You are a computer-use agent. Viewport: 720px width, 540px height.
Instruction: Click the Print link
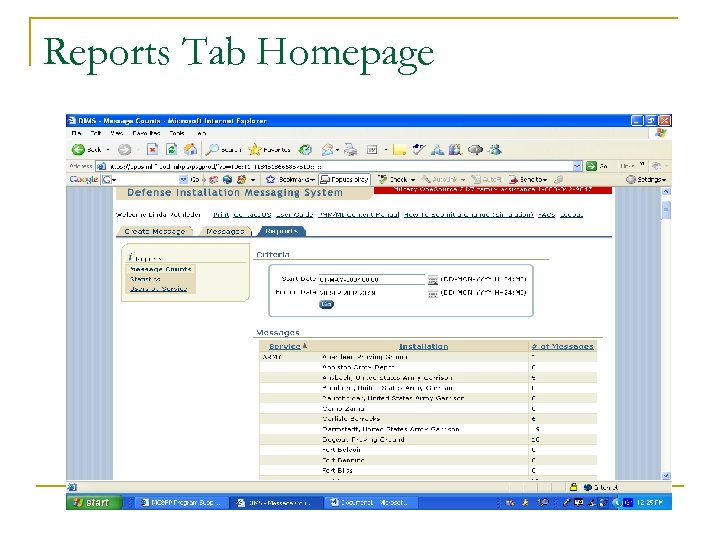pyautogui.click(x=221, y=214)
